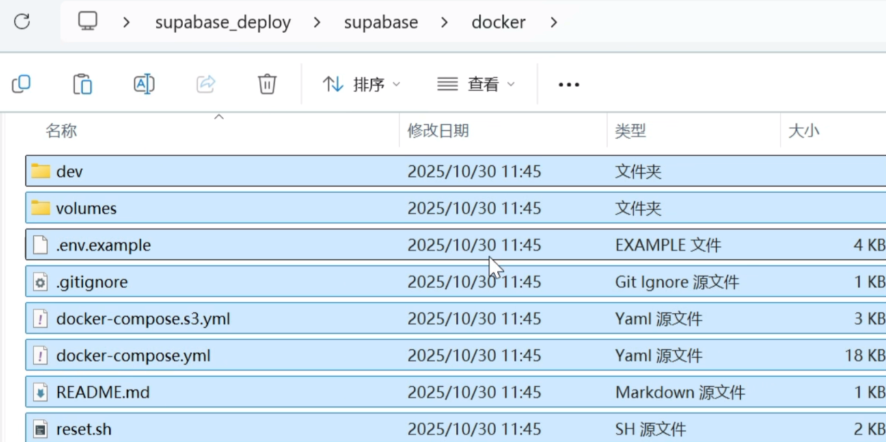Click the Markdown 源文件 type cell
This screenshot has width=886, height=442.
coord(680,392)
